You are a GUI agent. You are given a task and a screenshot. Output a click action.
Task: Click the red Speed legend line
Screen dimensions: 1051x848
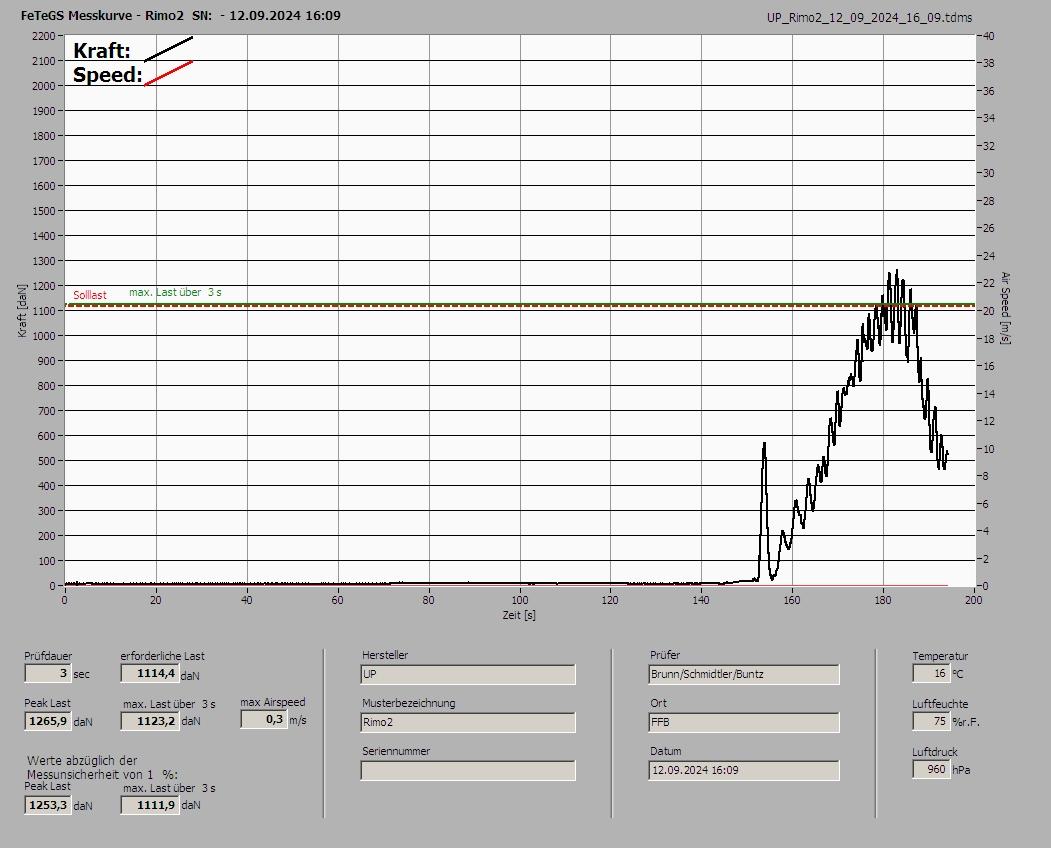pyautogui.click(x=168, y=74)
